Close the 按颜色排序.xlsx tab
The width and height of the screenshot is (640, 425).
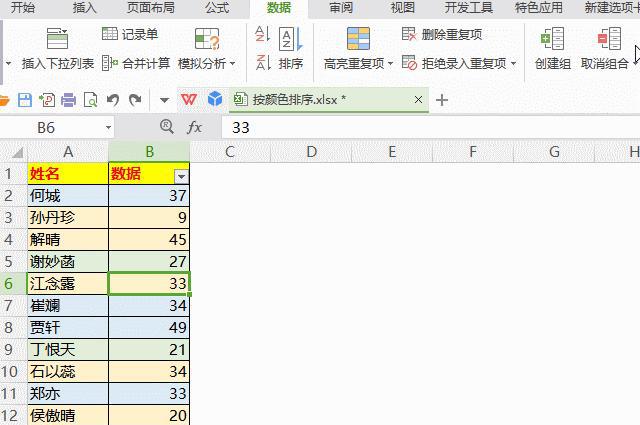coord(418,100)
